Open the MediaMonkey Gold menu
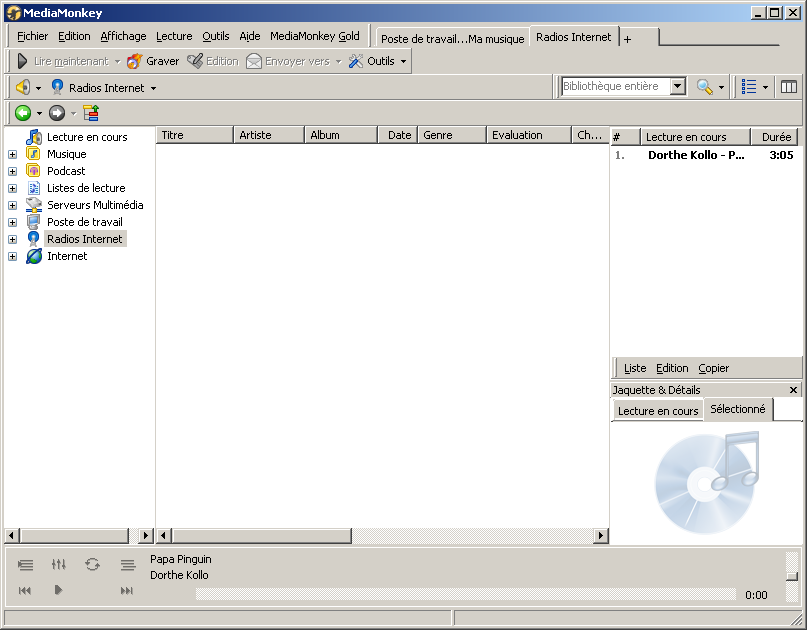Viewport: 807px width, 630px height. coord(314,36)
